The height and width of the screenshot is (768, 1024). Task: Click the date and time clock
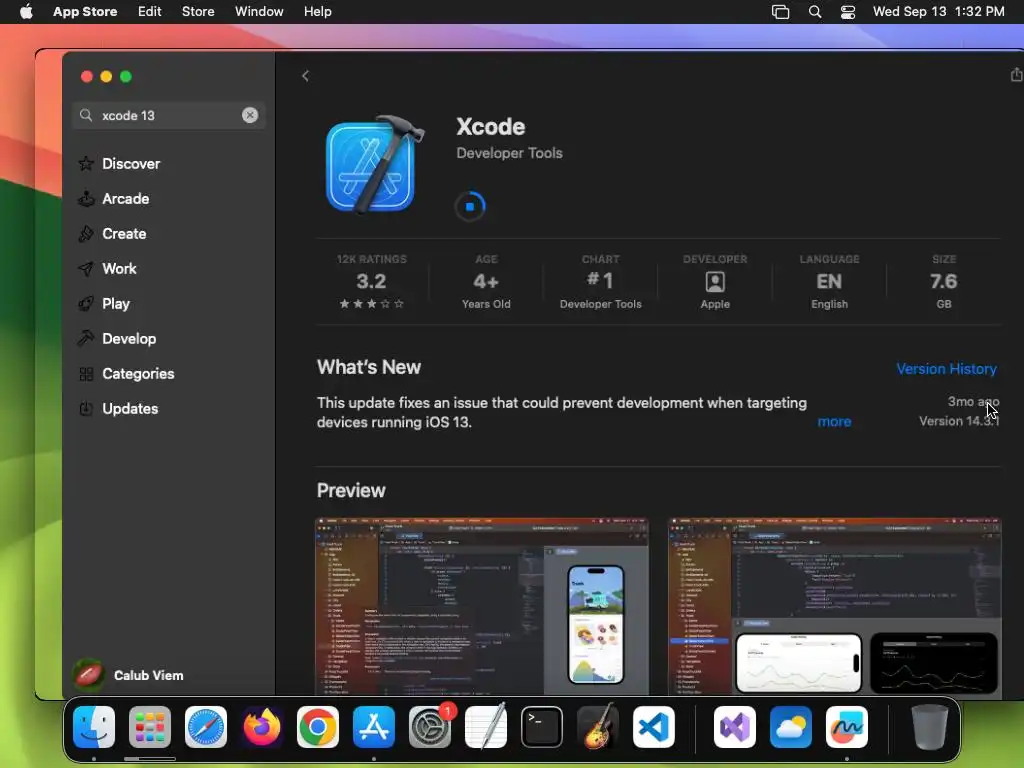(x=938, y=12)
